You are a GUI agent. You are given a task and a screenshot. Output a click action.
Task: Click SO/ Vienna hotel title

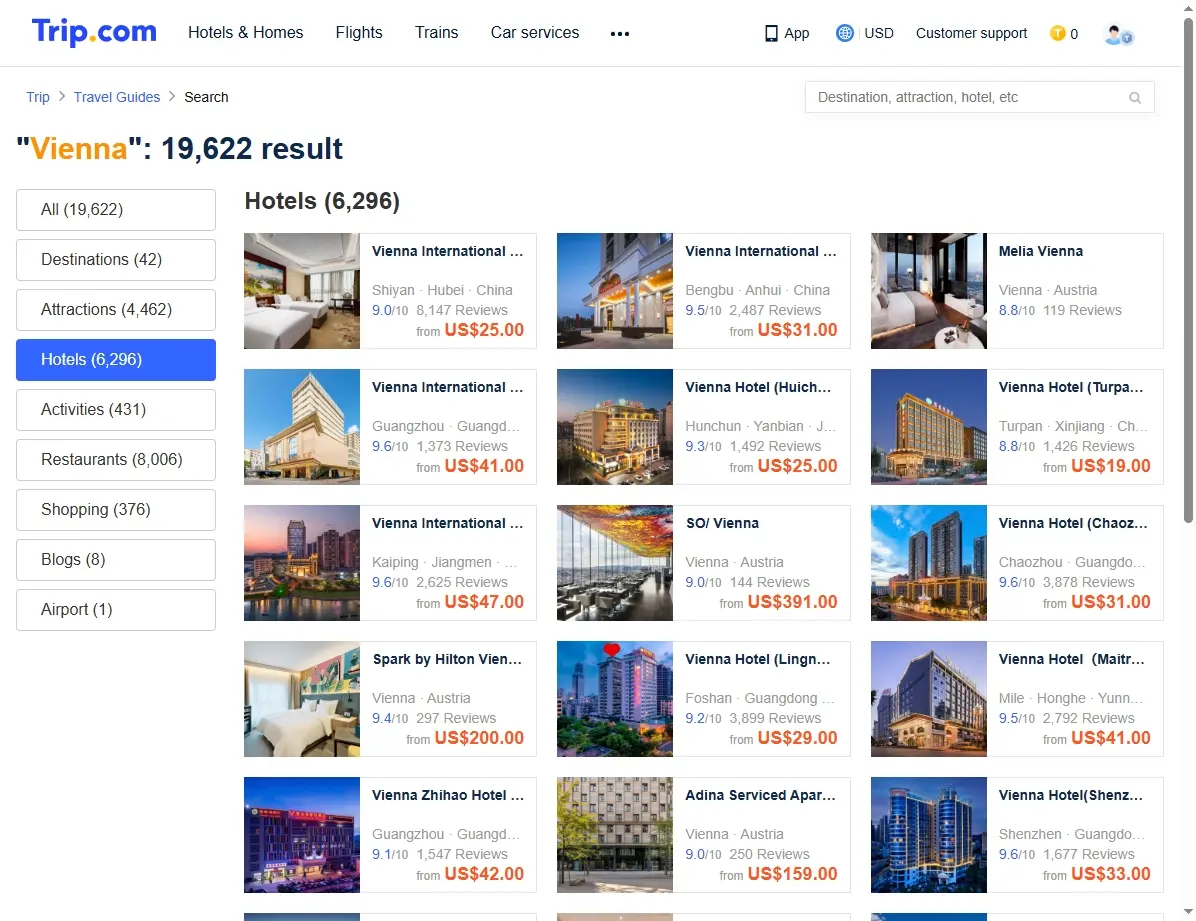coord(722,523)
